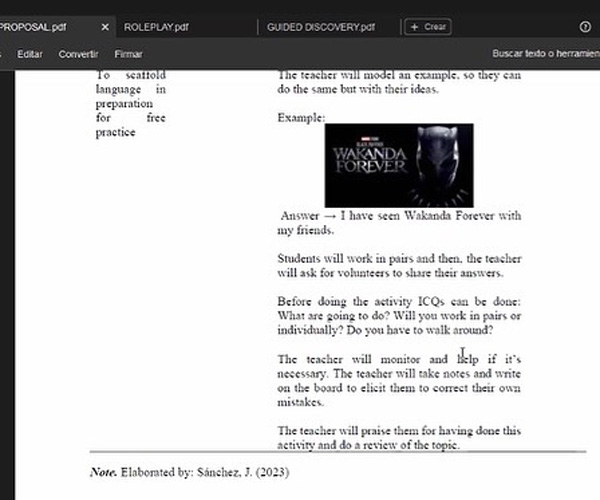Close the PROPOSAL.pdf tab
Viewport: 600px width, 500px height.
[105, 27]
